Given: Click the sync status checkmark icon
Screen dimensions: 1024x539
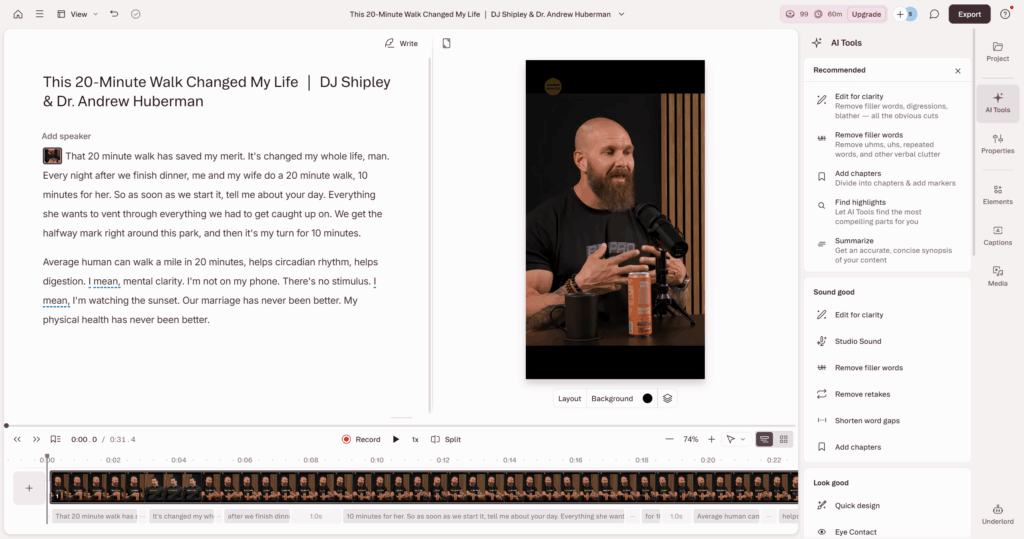Looking at the screenshot, I should (x=136, y=14).
